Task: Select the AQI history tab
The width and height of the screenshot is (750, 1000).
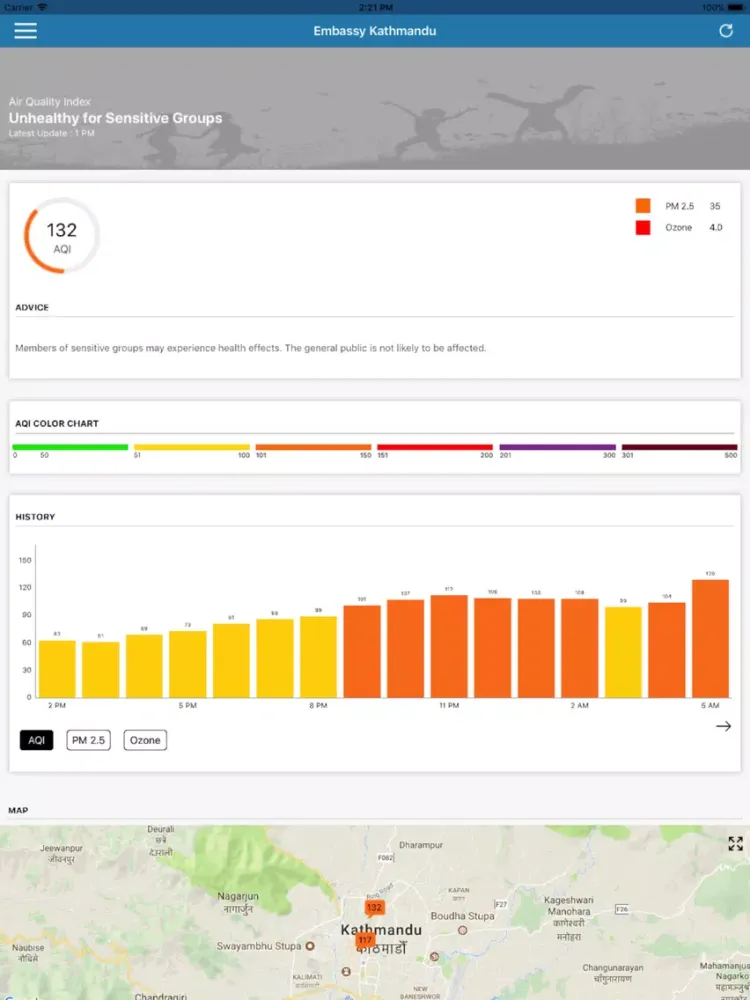Action: [x=36, y=740]
